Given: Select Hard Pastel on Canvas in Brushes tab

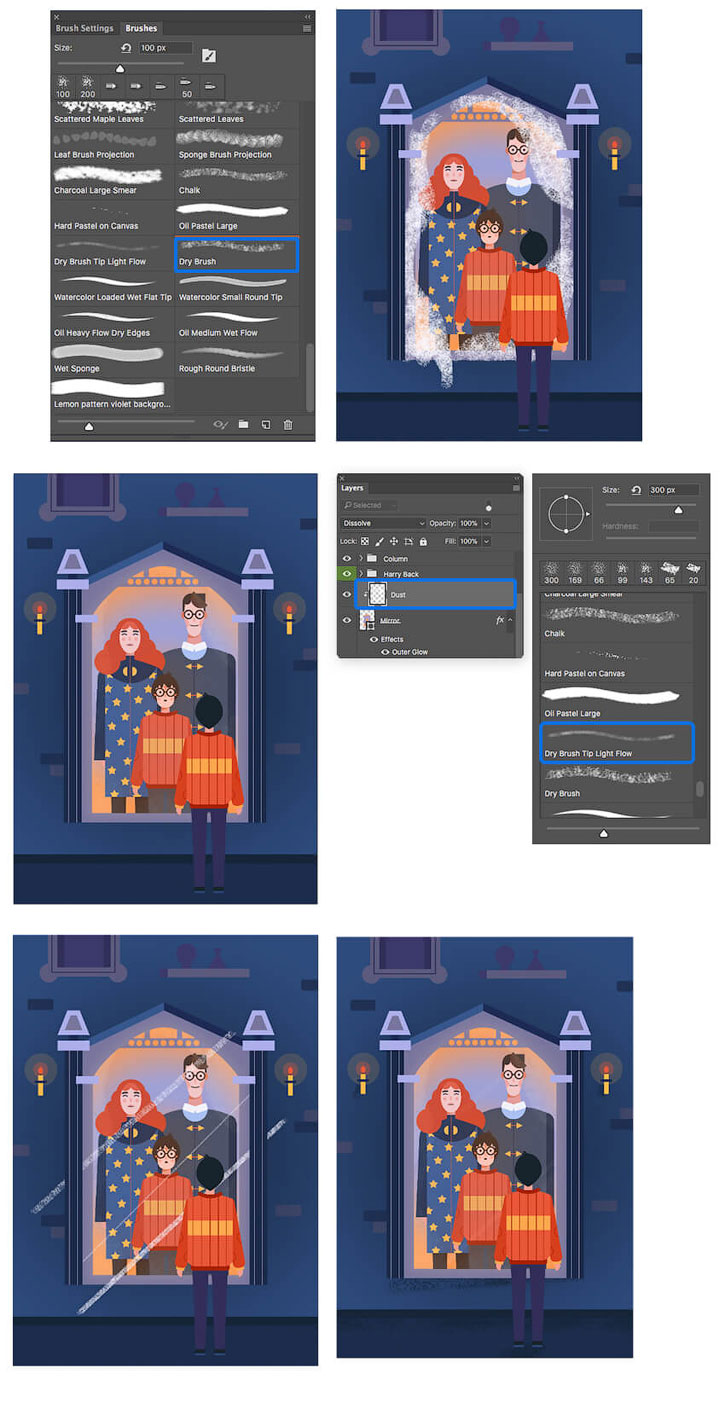Looking at the screenshot, I should [112, 216].
